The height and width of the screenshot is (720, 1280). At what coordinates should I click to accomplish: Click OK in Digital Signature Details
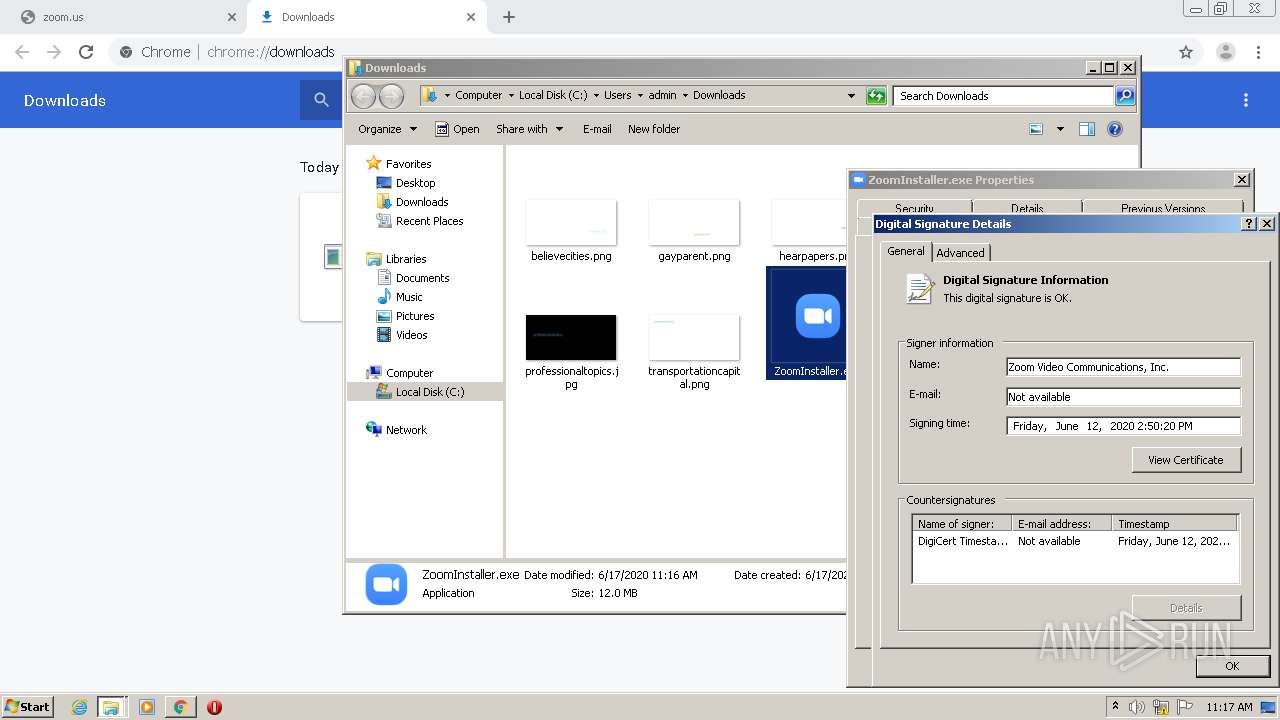pos(1232,666)
